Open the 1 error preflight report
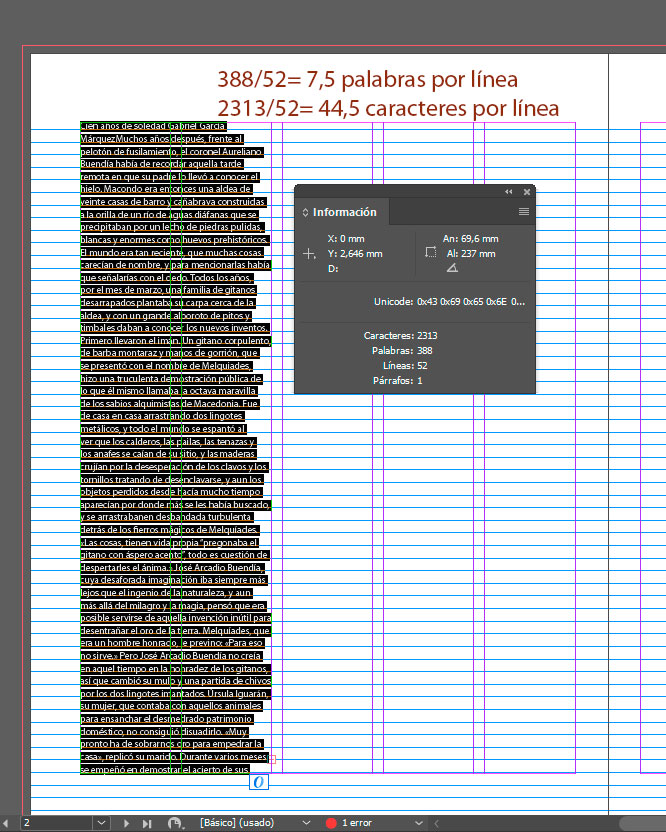This screenshot has width=666, height=832. 357,823
